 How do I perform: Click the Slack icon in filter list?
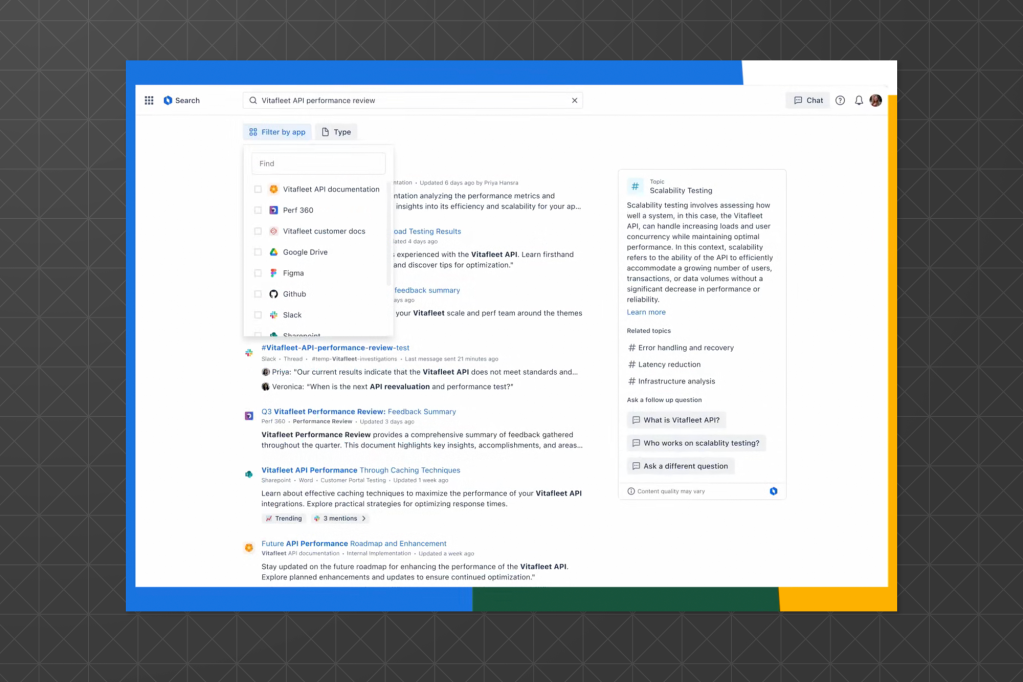click(273, 315)
